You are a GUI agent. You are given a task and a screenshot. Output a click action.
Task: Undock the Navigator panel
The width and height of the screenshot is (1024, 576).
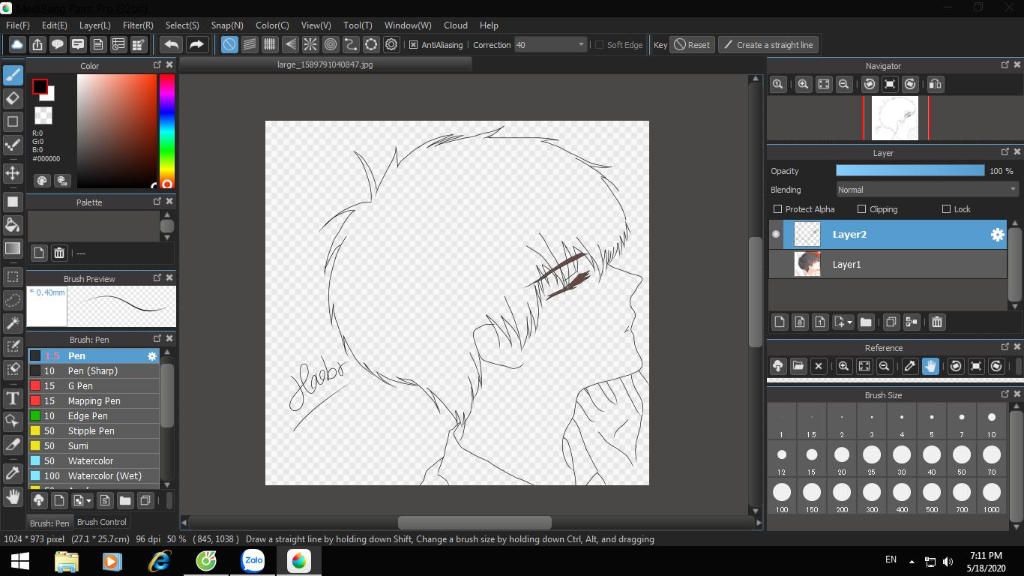(x=1004, y=65)
